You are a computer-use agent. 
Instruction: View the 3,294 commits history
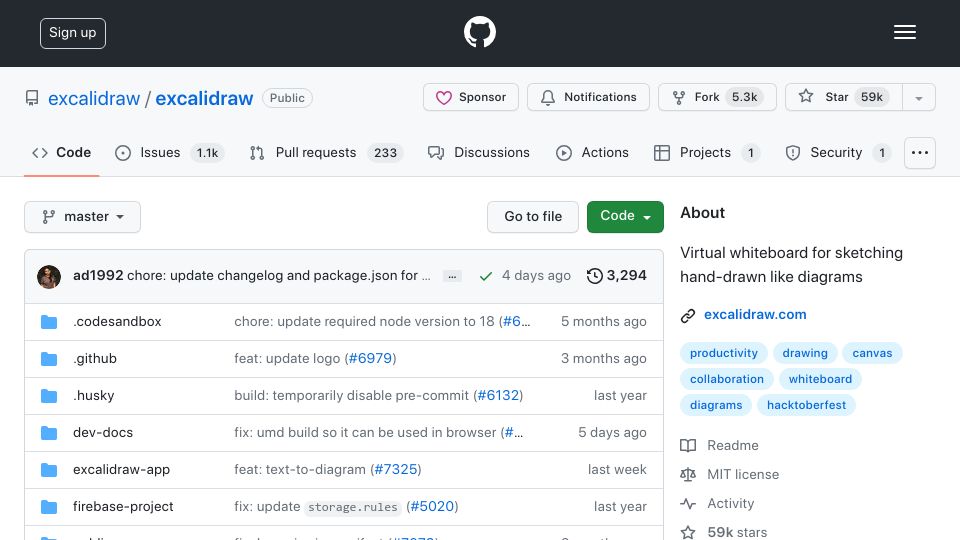click(x=617, y=276)
